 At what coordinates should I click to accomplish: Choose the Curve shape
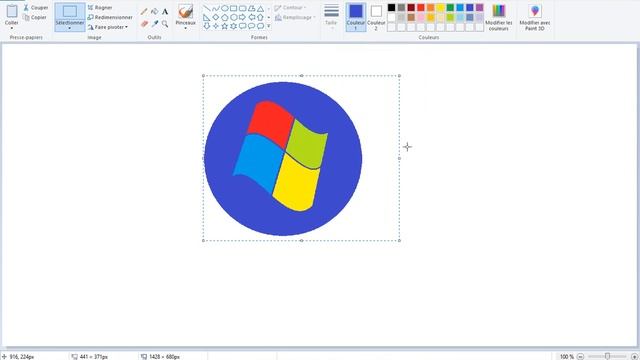[216, 8]
